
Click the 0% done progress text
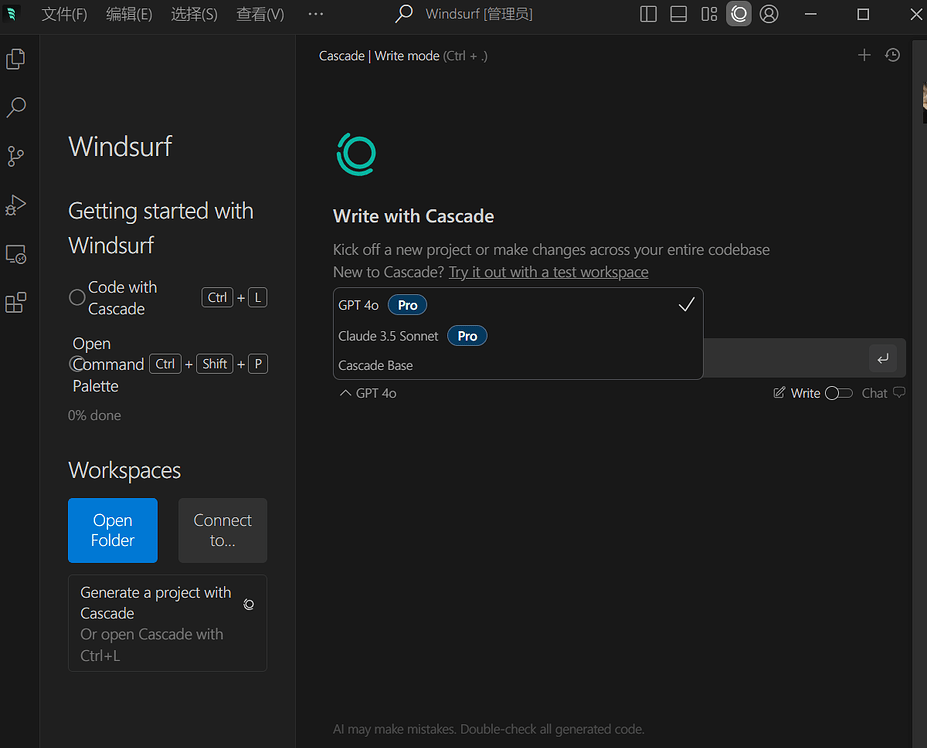click(x=95, y=415)
